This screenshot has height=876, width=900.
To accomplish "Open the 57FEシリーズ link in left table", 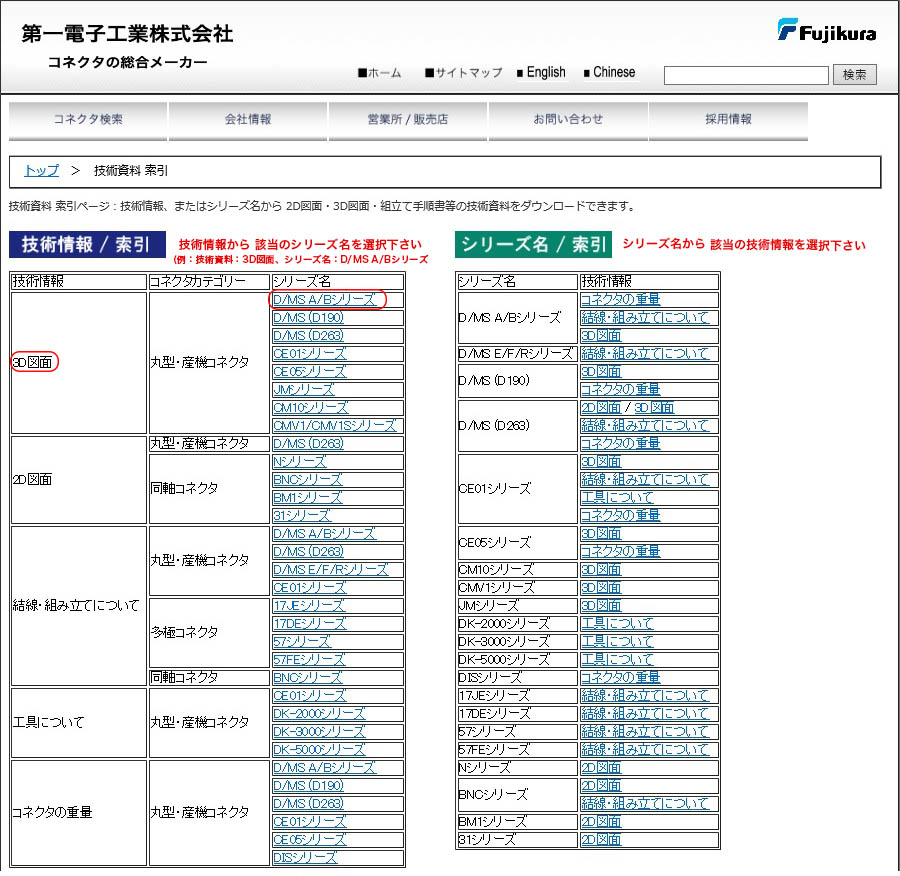I will (x=309, y=660).
